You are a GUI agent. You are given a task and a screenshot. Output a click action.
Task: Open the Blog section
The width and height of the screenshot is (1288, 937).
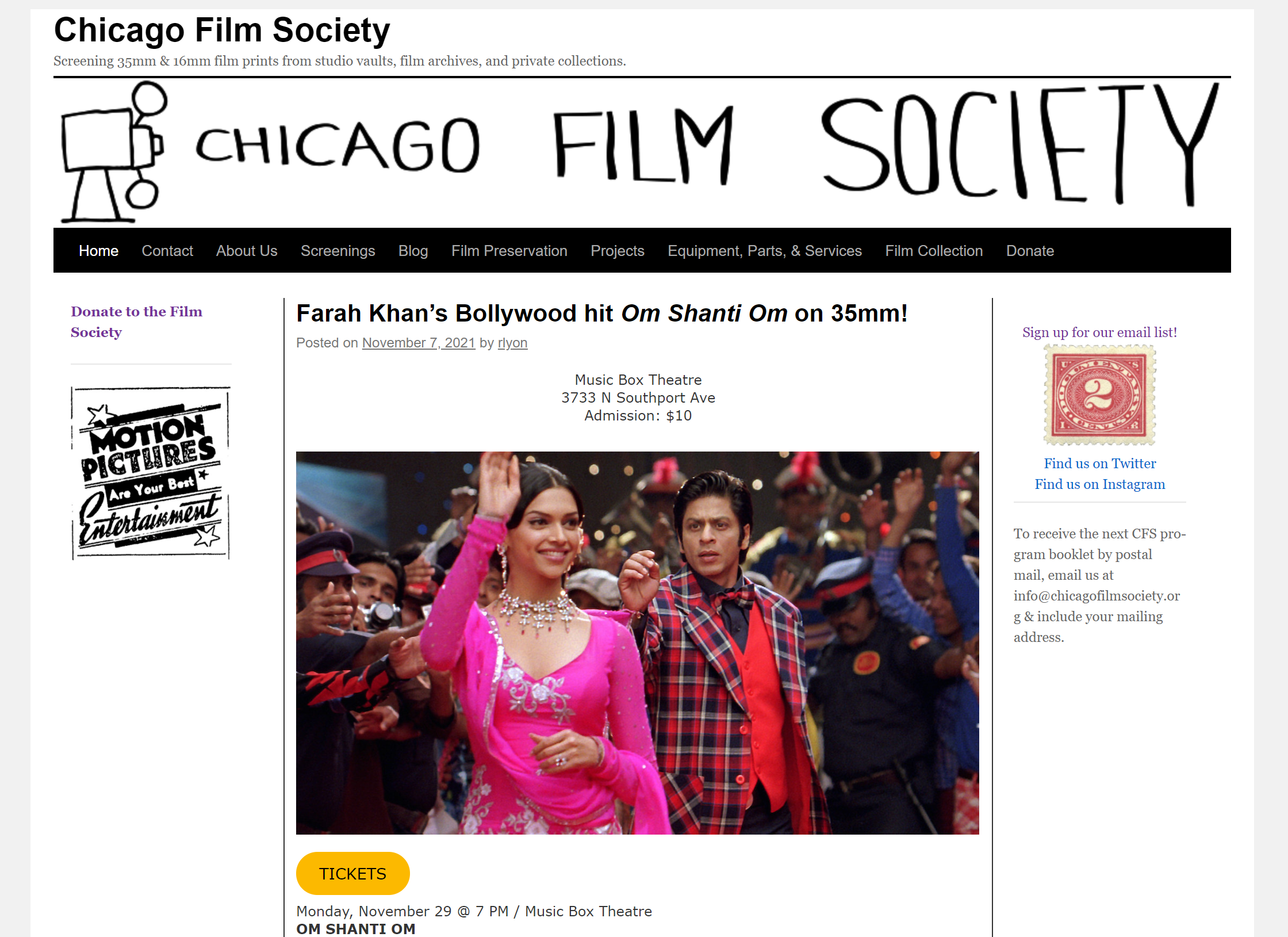[x=413, y=251]
